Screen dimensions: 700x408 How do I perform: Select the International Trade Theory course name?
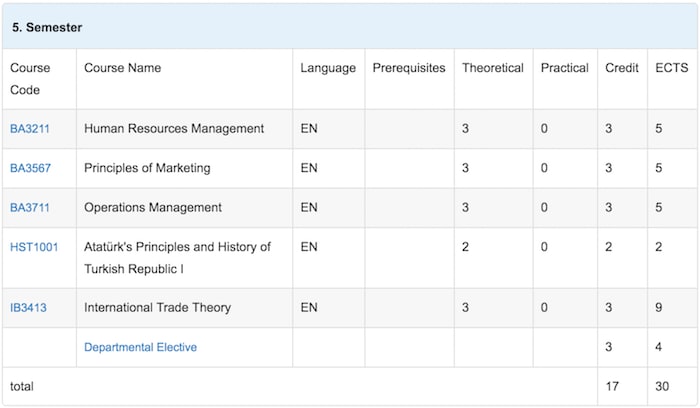(157, 308)
